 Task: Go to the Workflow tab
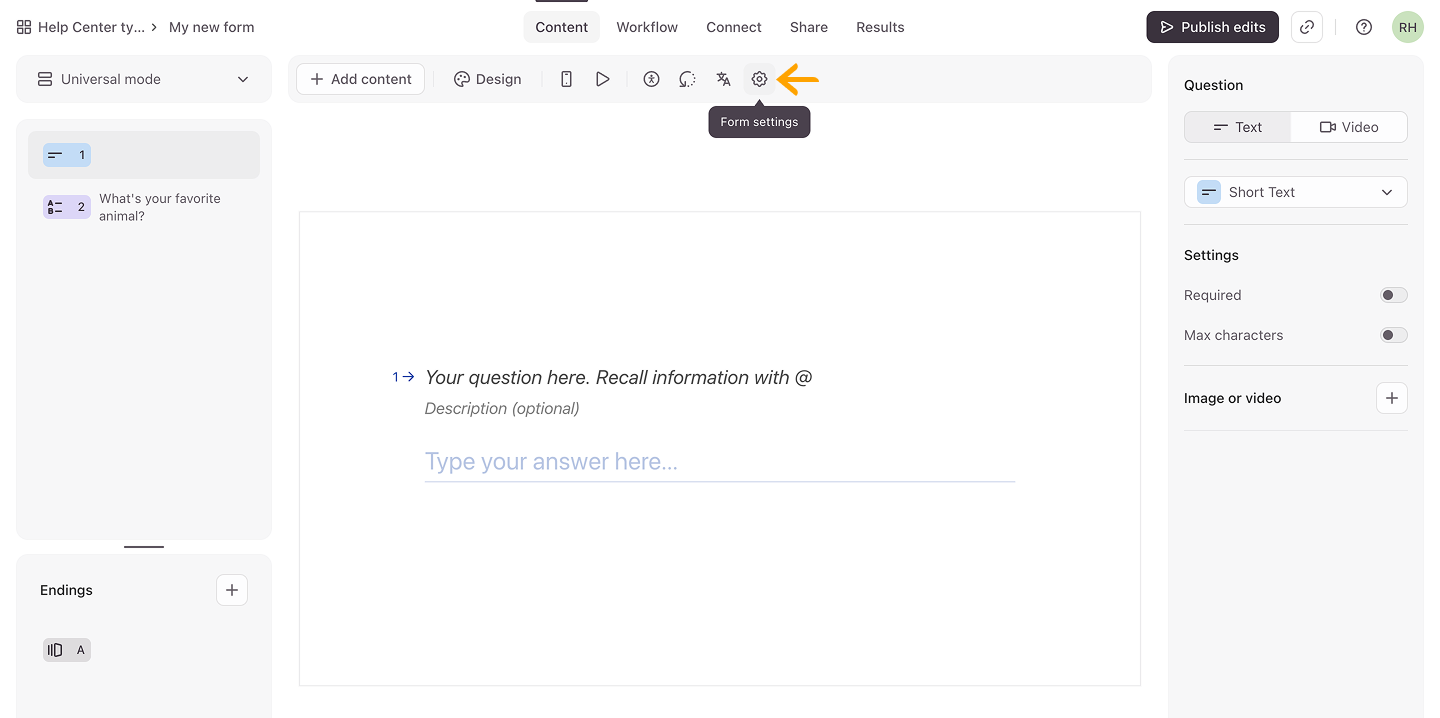pos(646,27)
